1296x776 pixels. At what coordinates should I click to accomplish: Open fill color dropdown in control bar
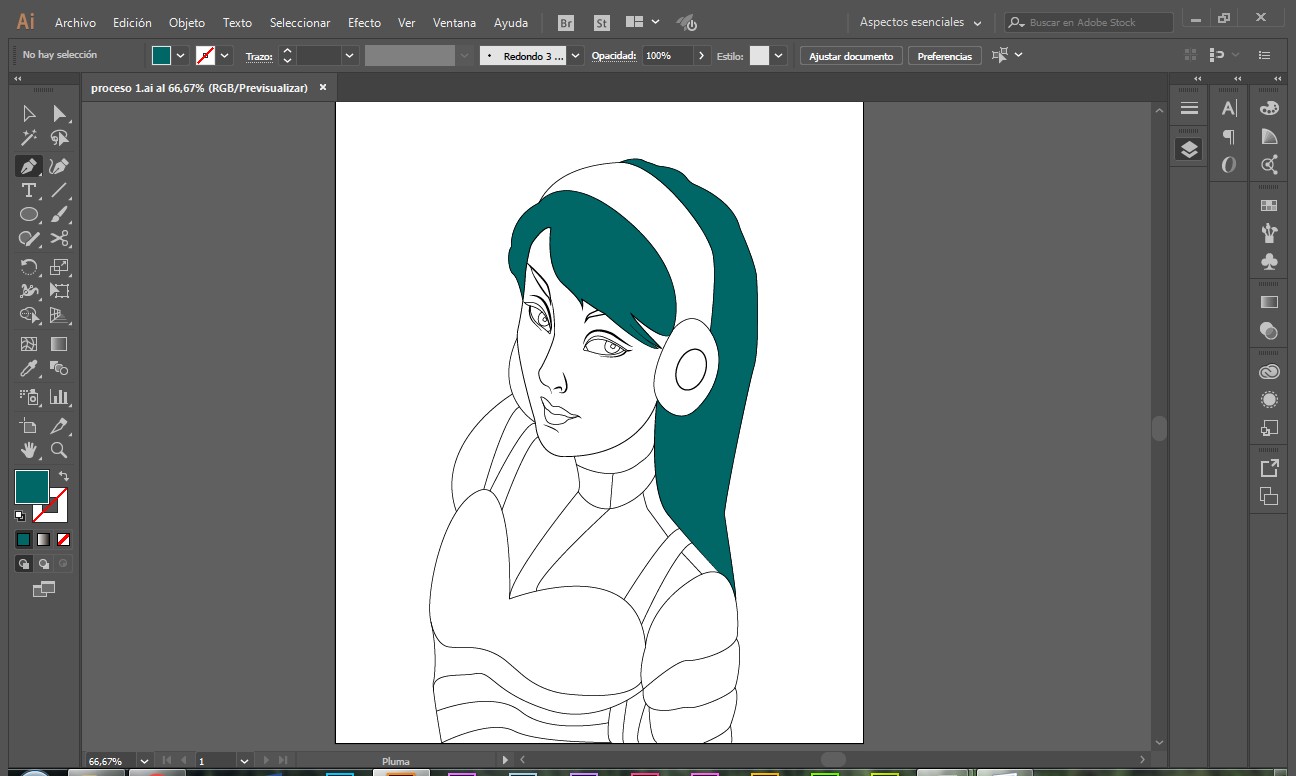pyautogui.click(x=181, y=56)
